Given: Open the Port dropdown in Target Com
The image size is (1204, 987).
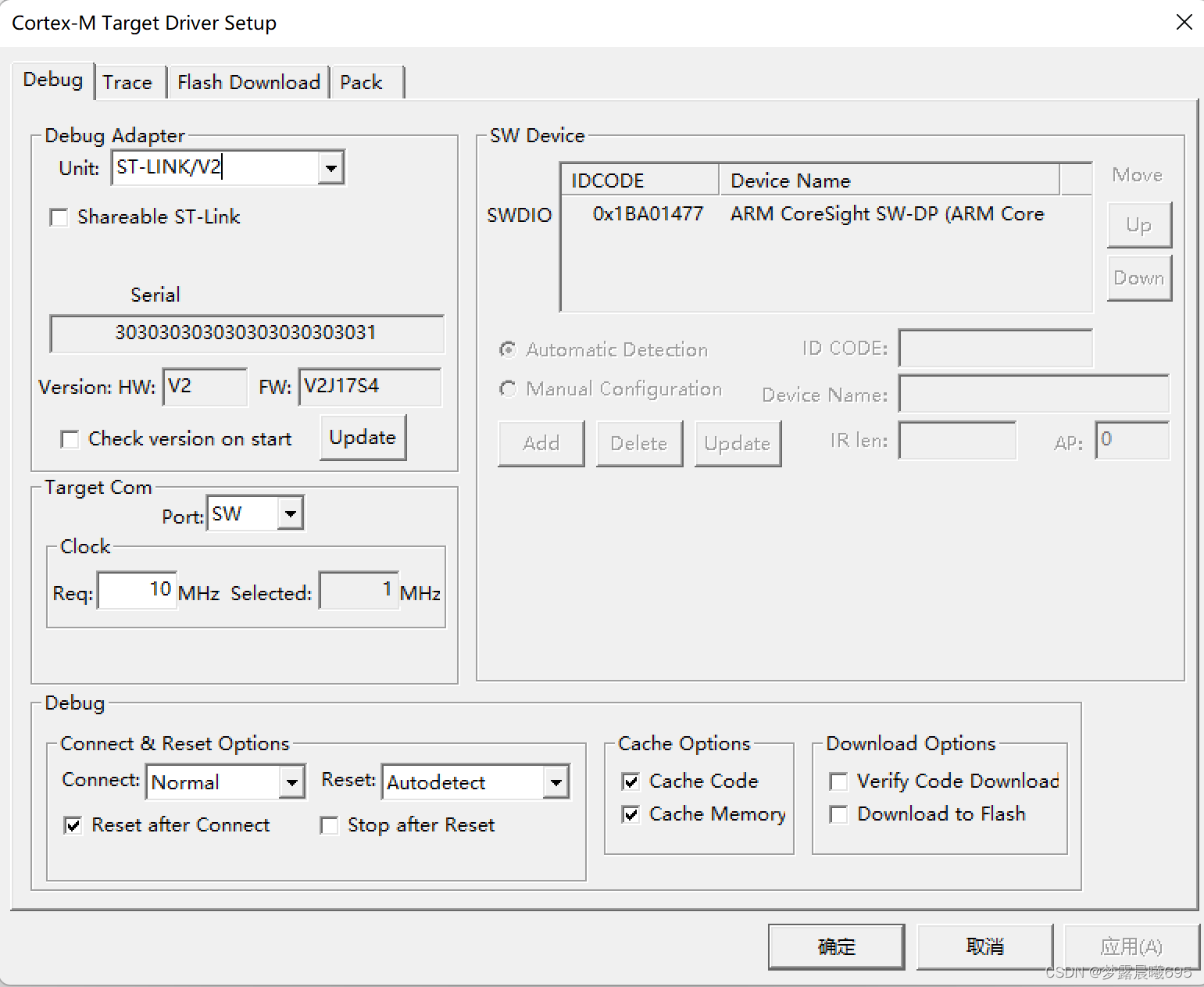Looking at the screenshot, I should point(290,513).
